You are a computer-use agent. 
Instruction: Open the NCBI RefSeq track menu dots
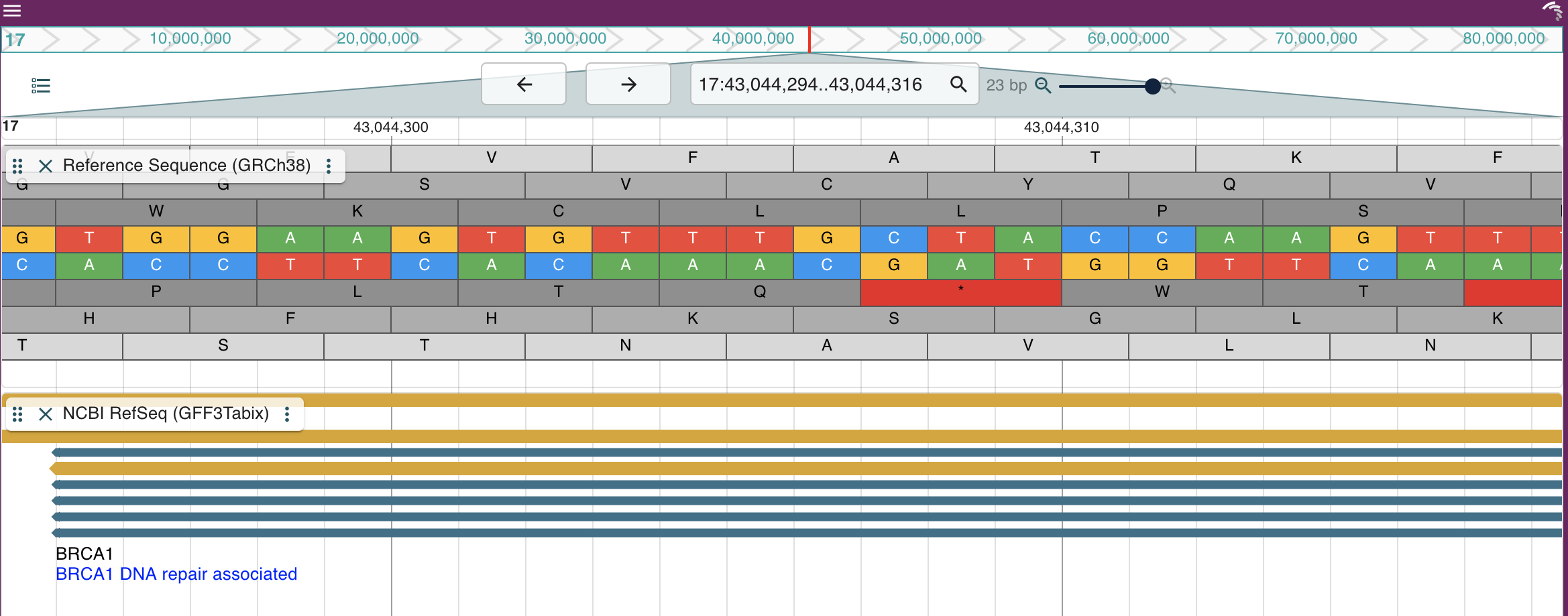coord(287,414)
